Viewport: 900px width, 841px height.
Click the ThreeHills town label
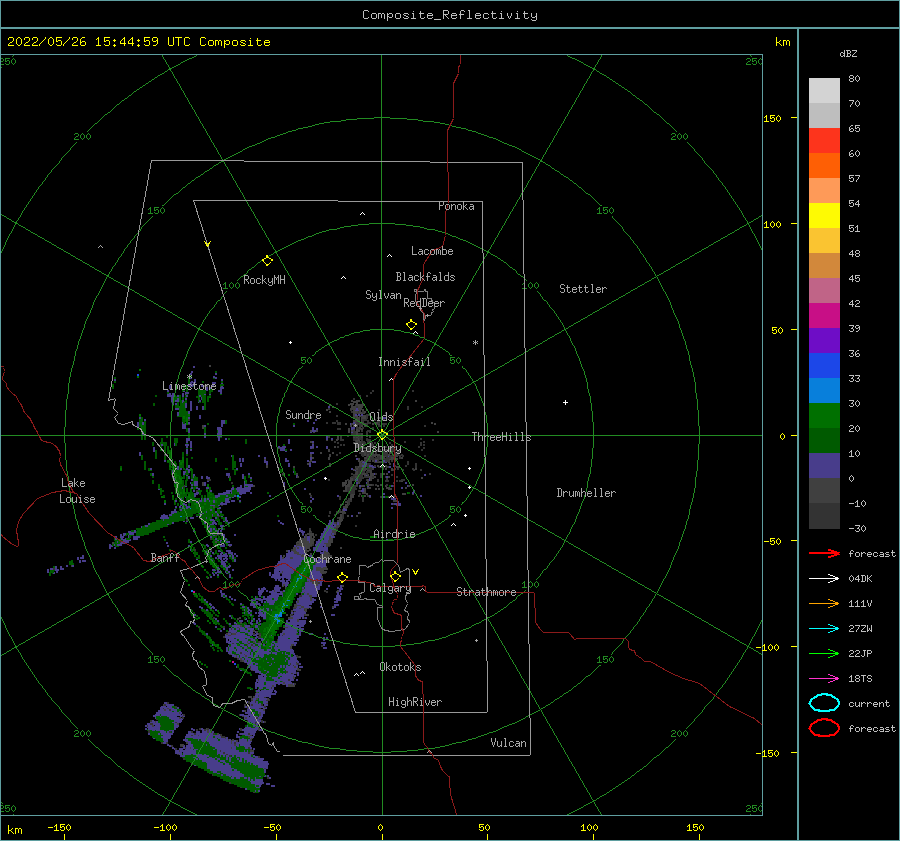(502, 437)
